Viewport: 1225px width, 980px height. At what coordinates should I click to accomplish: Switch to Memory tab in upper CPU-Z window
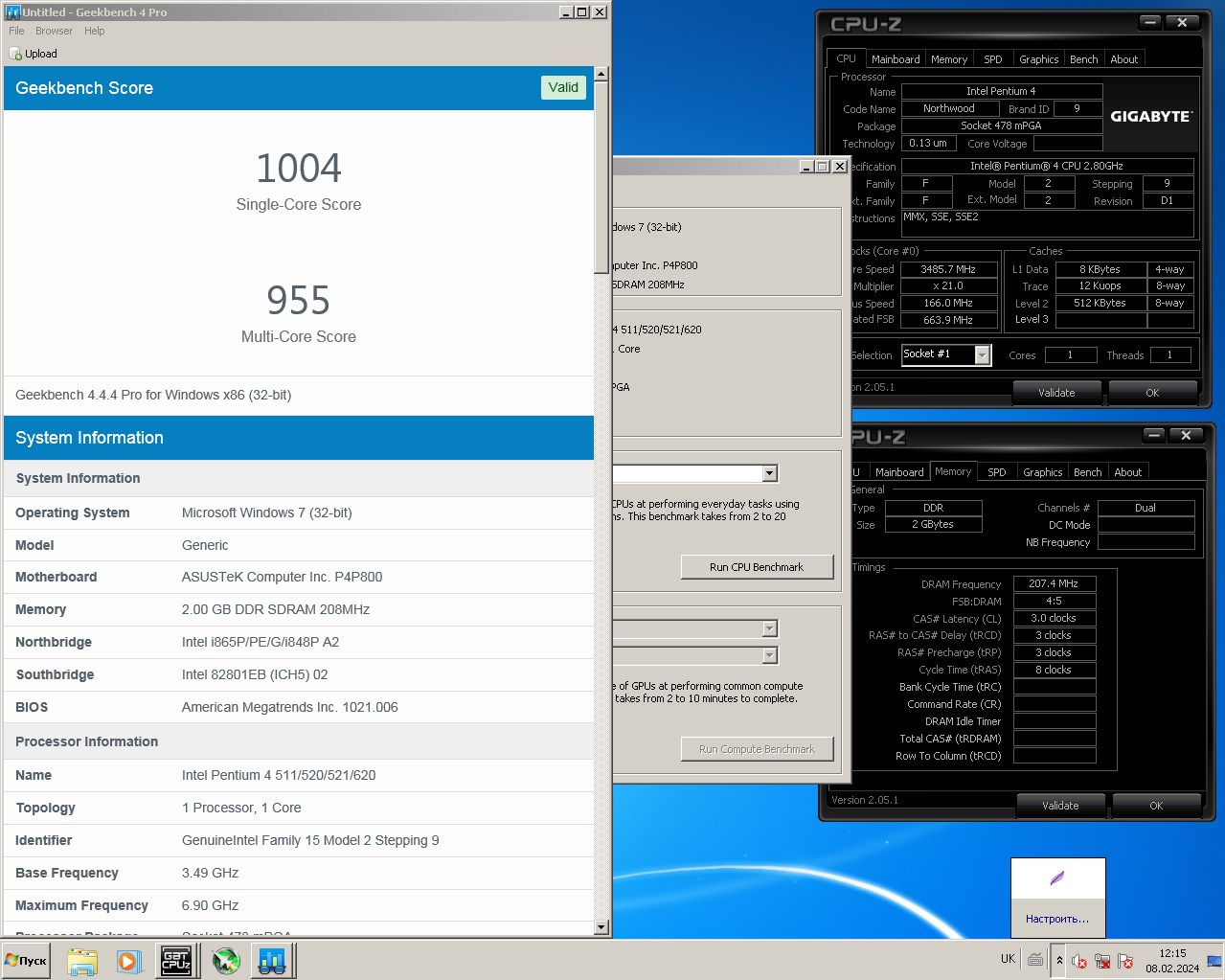[x=949, y=59]
